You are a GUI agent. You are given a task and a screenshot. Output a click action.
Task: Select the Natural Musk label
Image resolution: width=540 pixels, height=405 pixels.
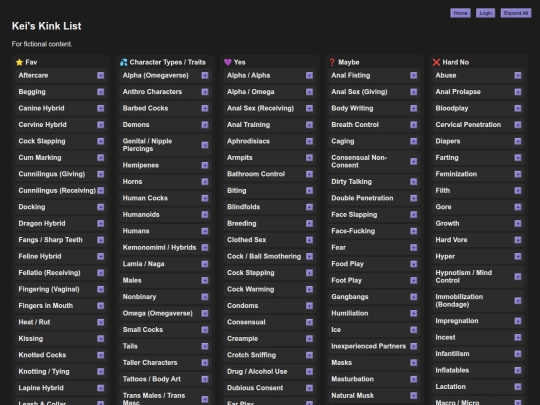(x=353, y=396)
